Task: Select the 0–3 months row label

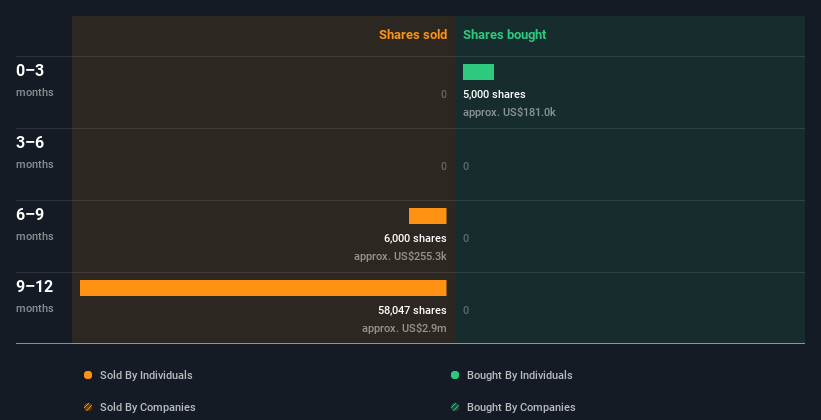Action: (x=35, y=80)
